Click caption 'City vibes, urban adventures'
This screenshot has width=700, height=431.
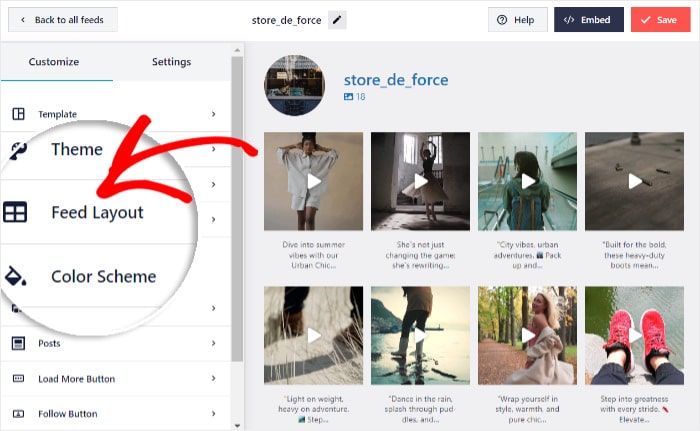tap(528, 255)
